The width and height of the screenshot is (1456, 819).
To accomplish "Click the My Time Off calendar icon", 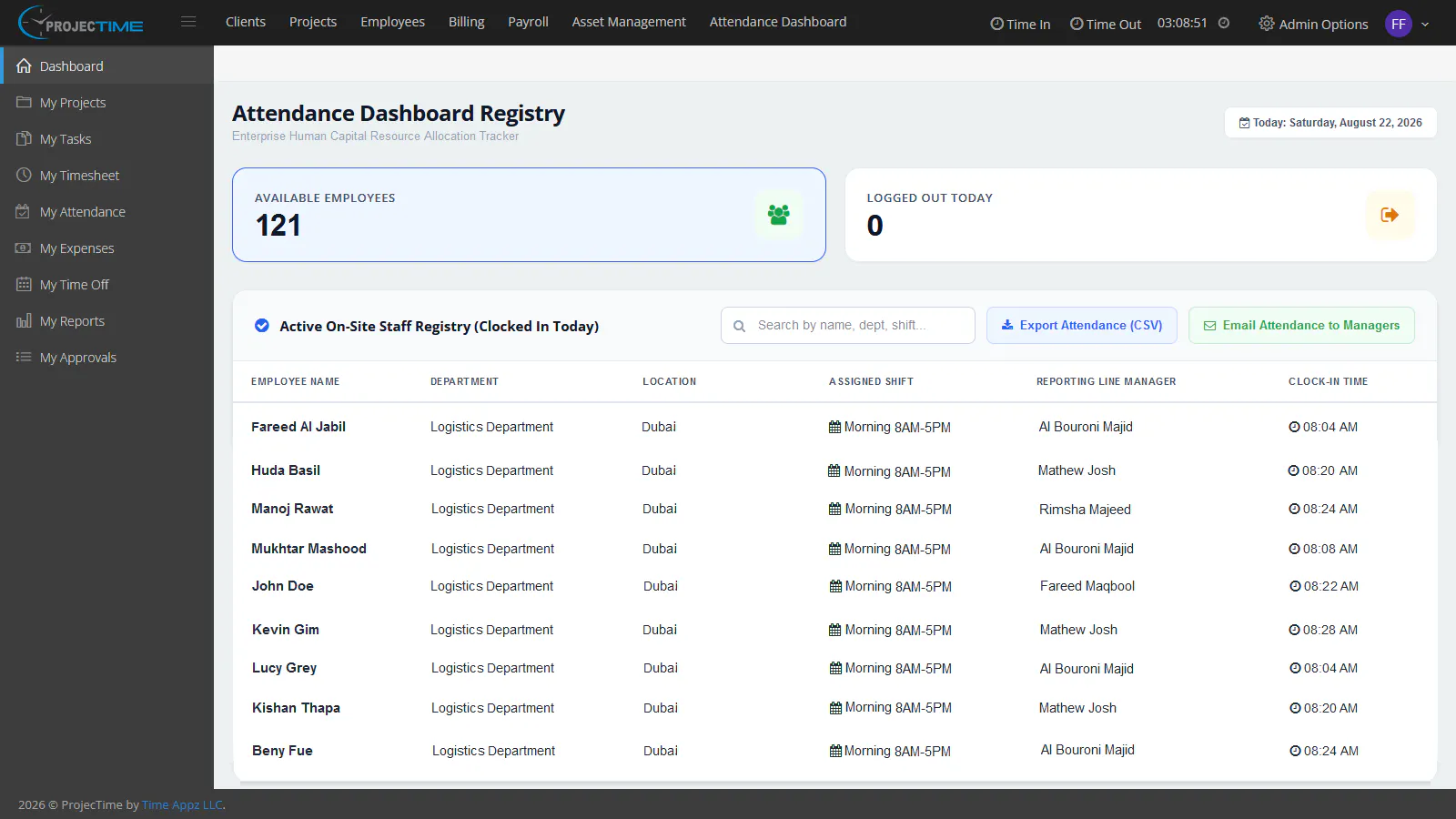I will pos(24,284).
